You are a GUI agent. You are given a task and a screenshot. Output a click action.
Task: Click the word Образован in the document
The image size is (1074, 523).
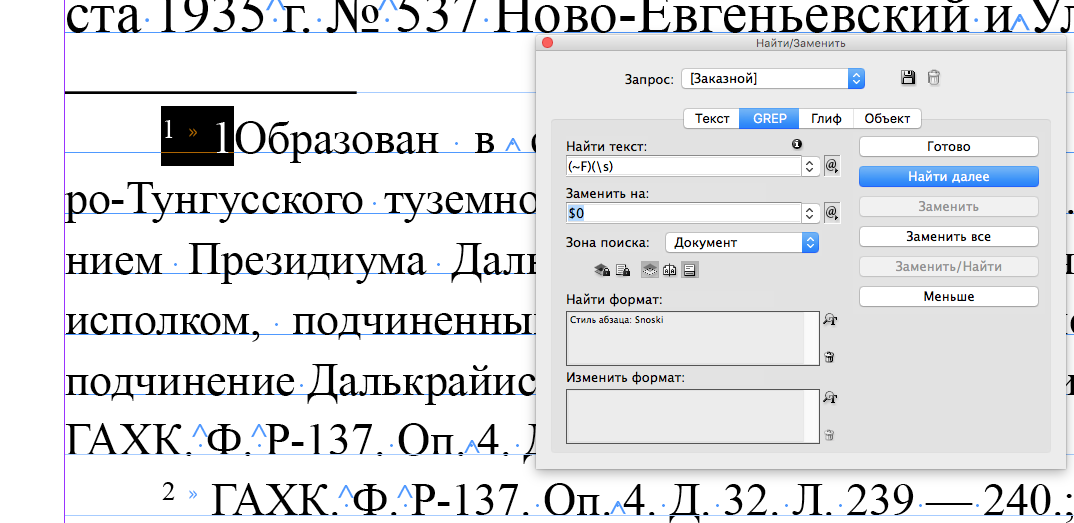point(336,140)
